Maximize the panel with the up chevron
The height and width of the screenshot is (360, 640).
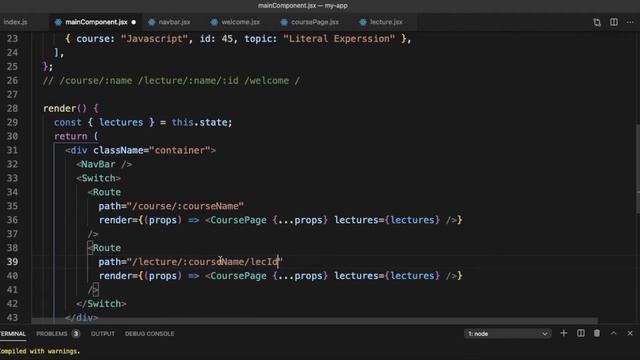(613, 333)
